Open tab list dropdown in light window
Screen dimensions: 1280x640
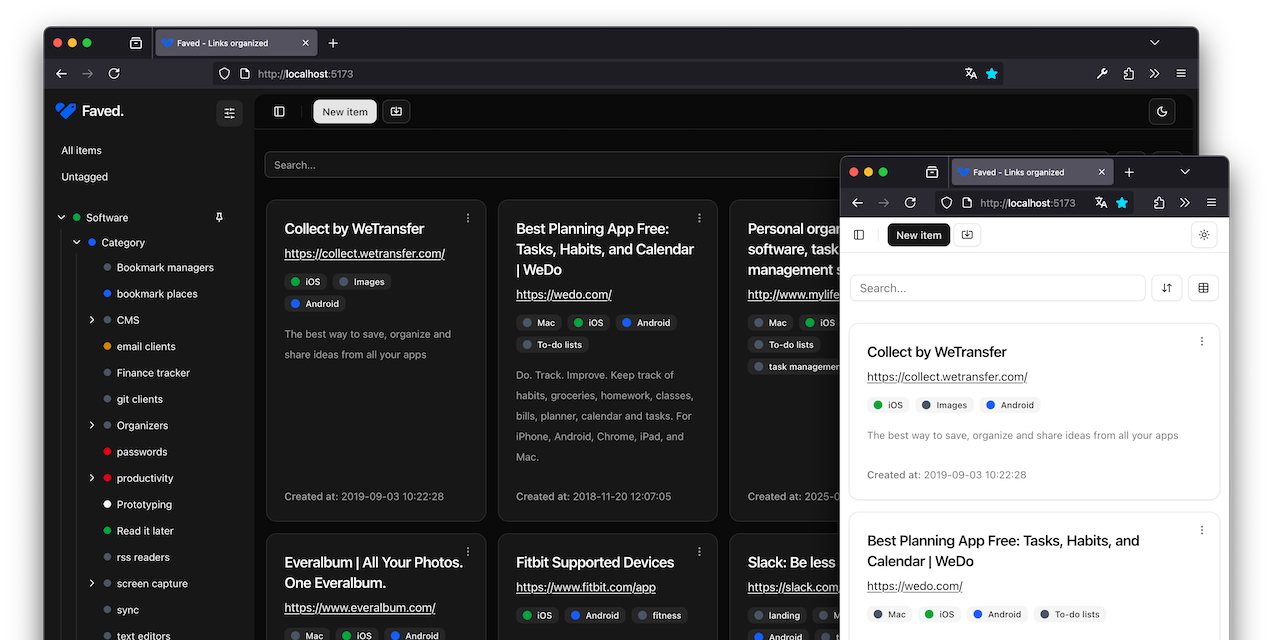1185,172
